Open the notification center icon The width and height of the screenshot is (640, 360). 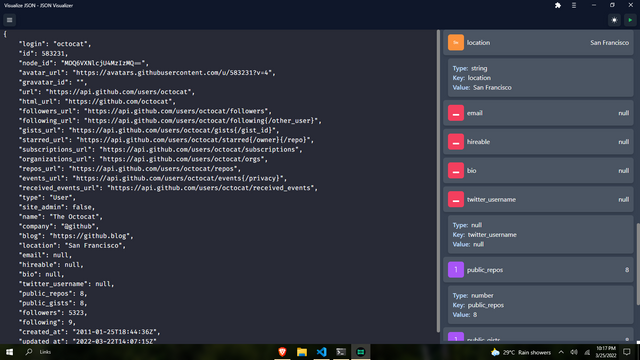[x=627, y=352]
